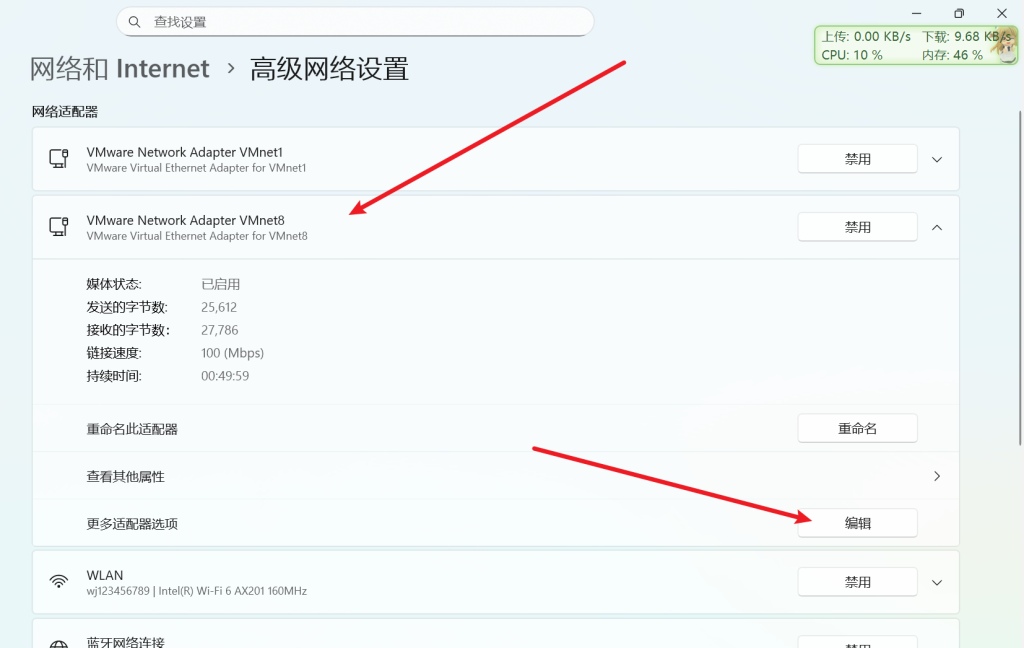Minimize the Settings window

pyautogui.click(x=917, y=13)
